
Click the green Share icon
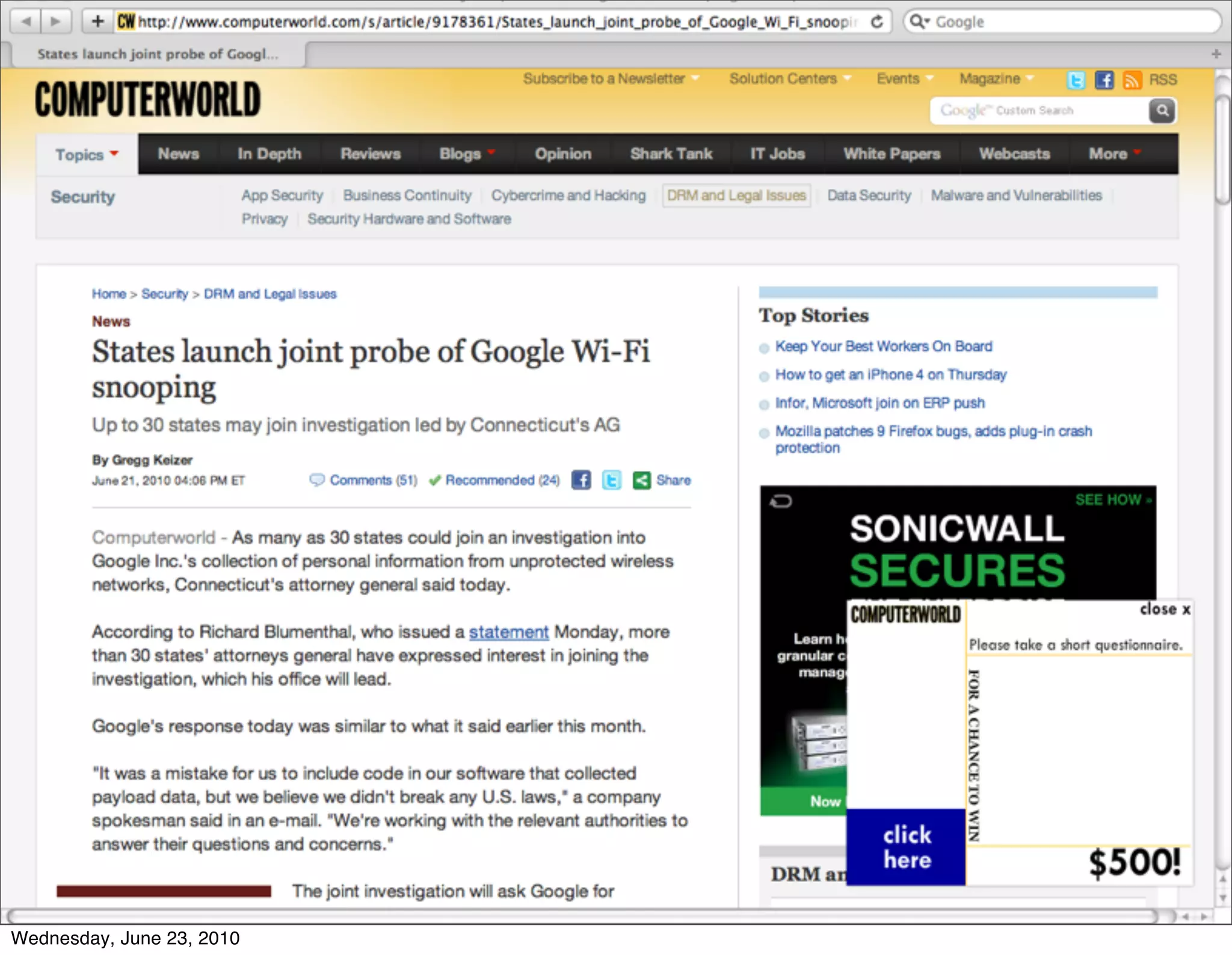[641, 480]
